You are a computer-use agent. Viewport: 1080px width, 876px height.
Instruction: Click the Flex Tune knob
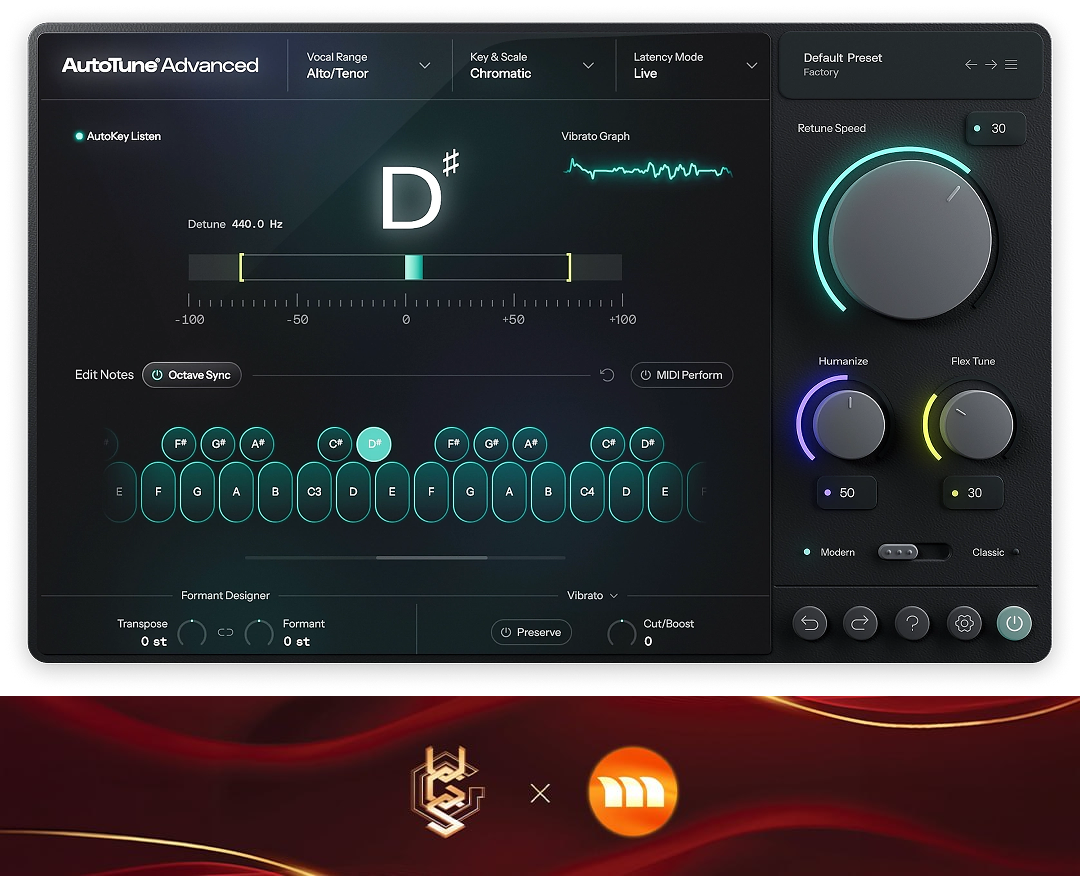(x=977, y=423)
